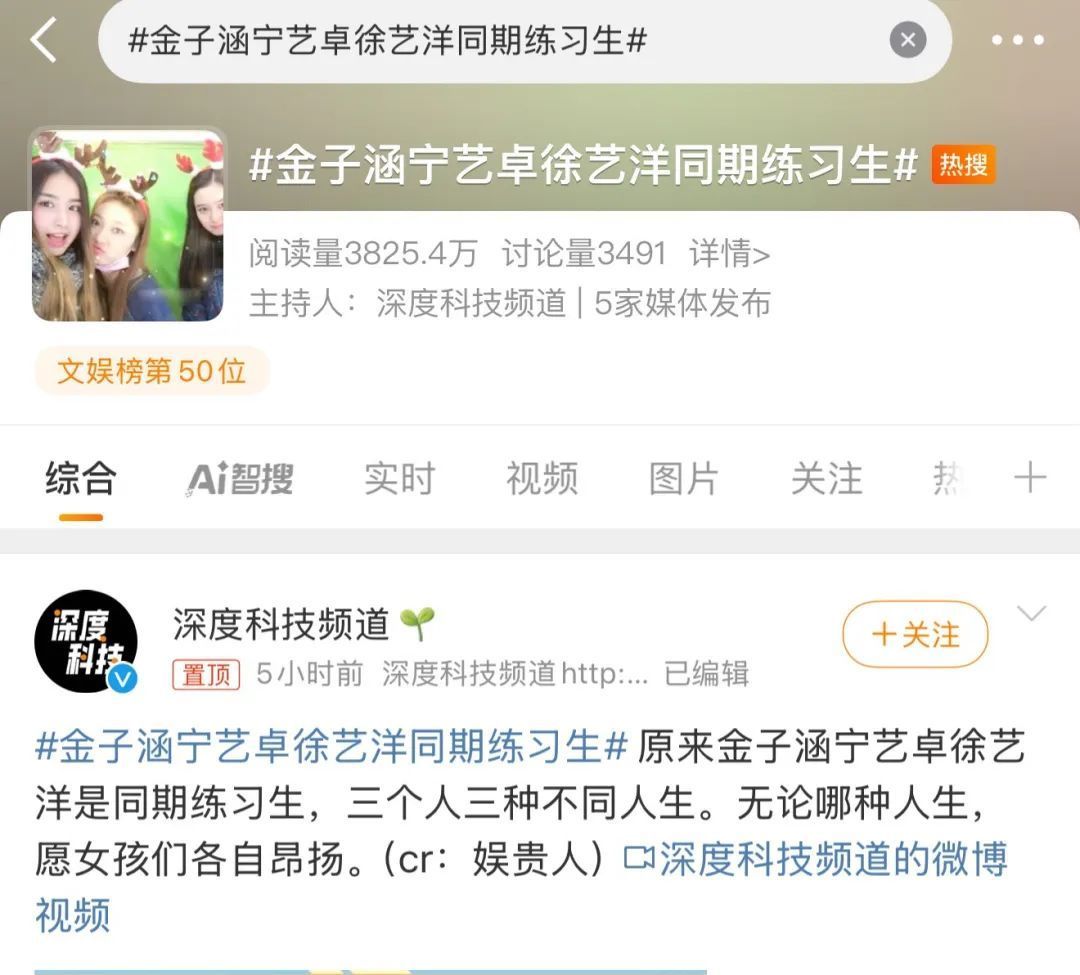The image size is (1080, 975).
Task: Add a tab with the plus icon
Action: tap(1030, 477)
